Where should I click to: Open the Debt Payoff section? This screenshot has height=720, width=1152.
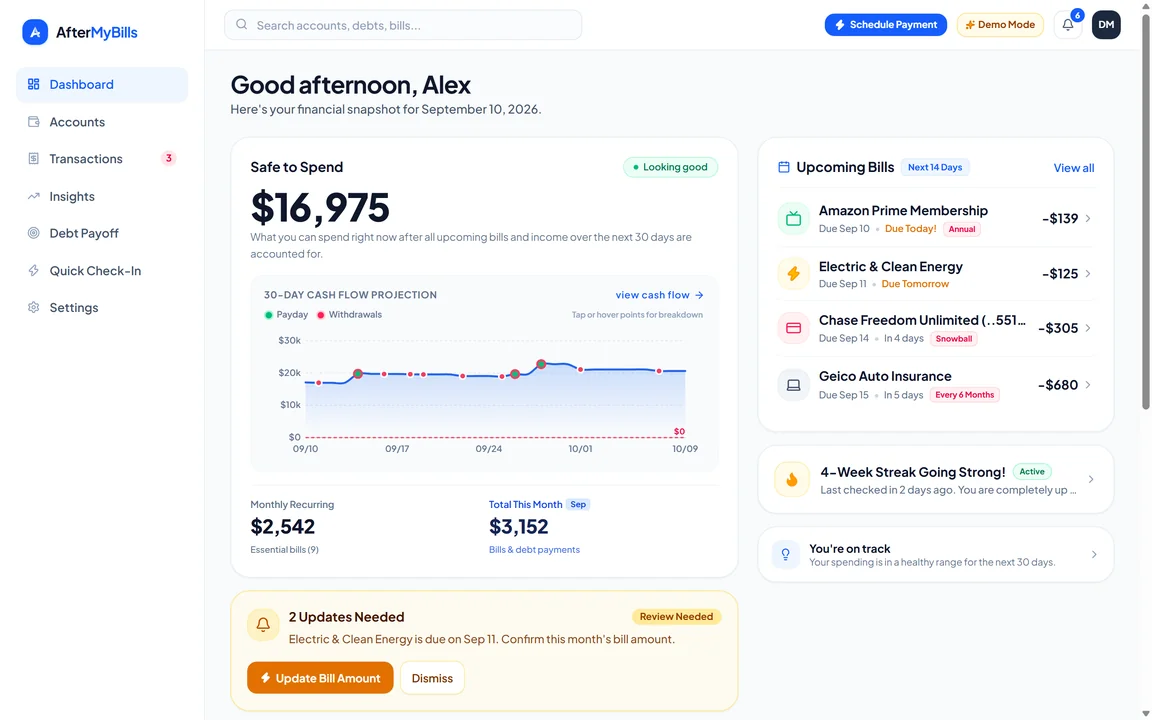click(x=102, y=233)
